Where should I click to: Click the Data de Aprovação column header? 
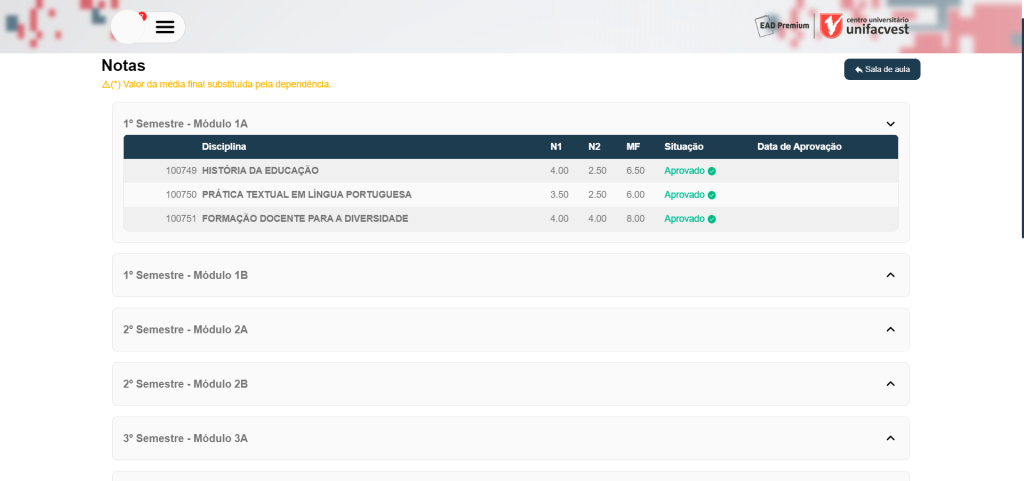799,147
